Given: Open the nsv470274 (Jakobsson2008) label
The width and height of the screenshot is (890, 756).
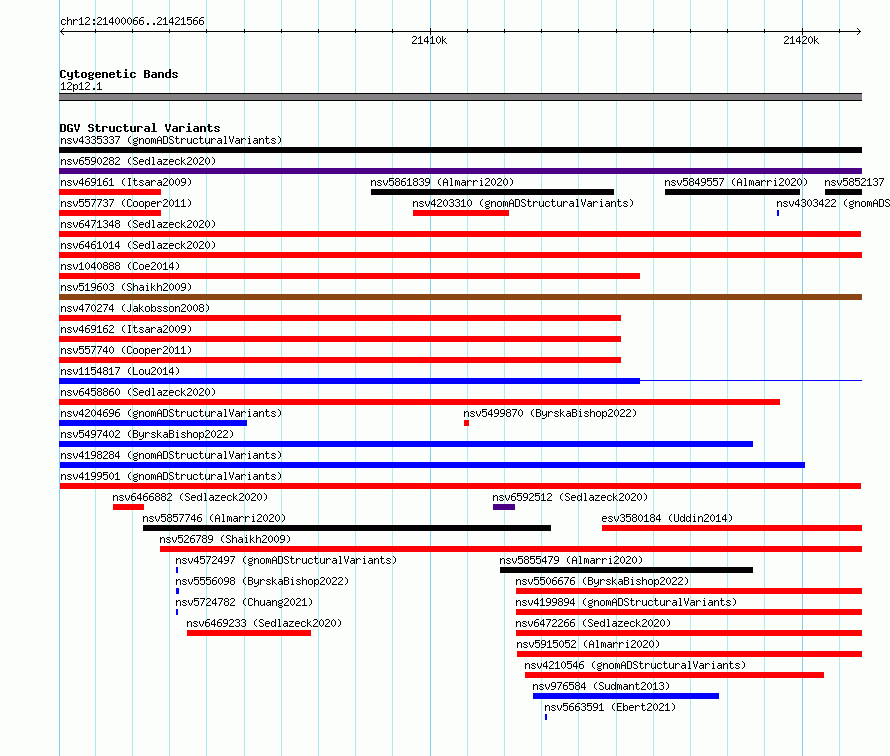Looking at the screenshot, I should point(135,308).
